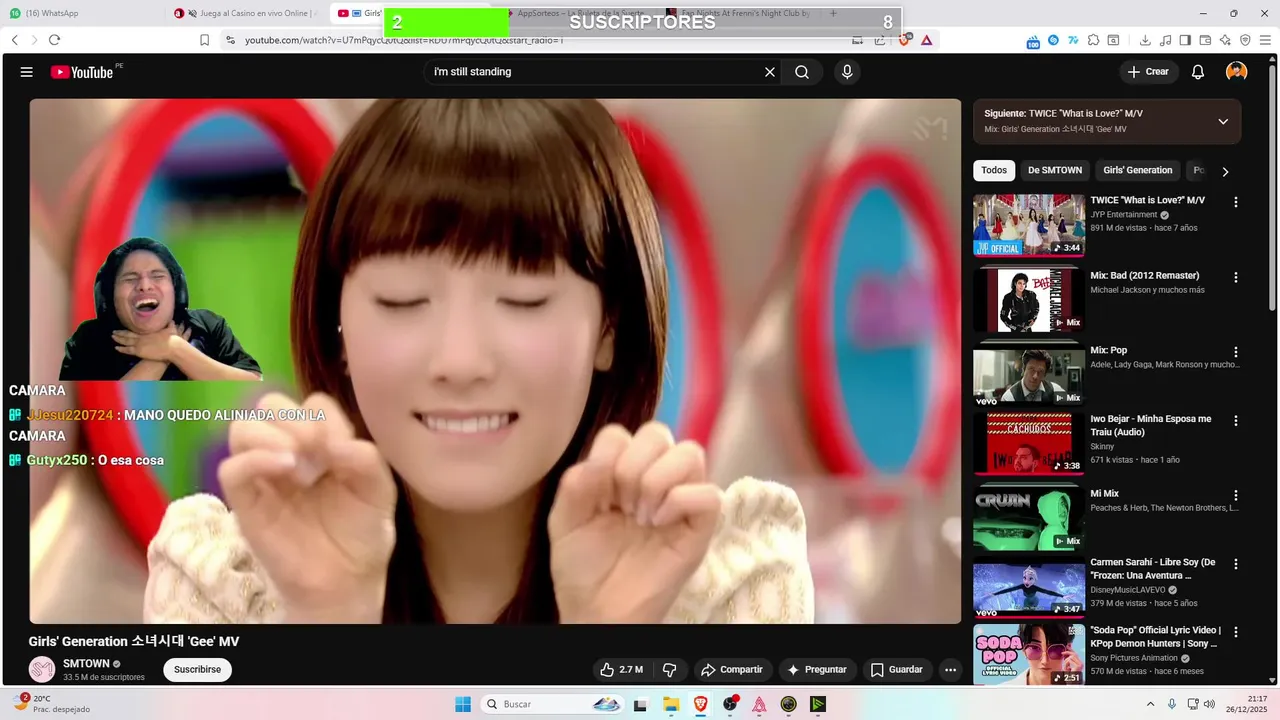Save video with Guardar button
This screenshot has height=720, width=1280.
[897, 670]
